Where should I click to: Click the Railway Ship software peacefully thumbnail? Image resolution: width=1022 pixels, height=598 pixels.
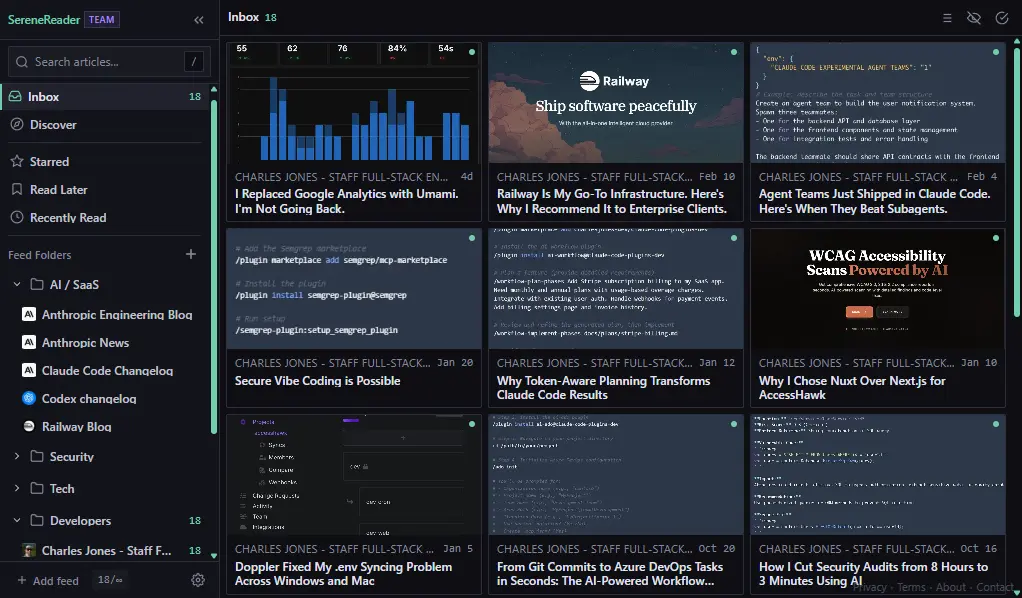(x=616, y=103)
